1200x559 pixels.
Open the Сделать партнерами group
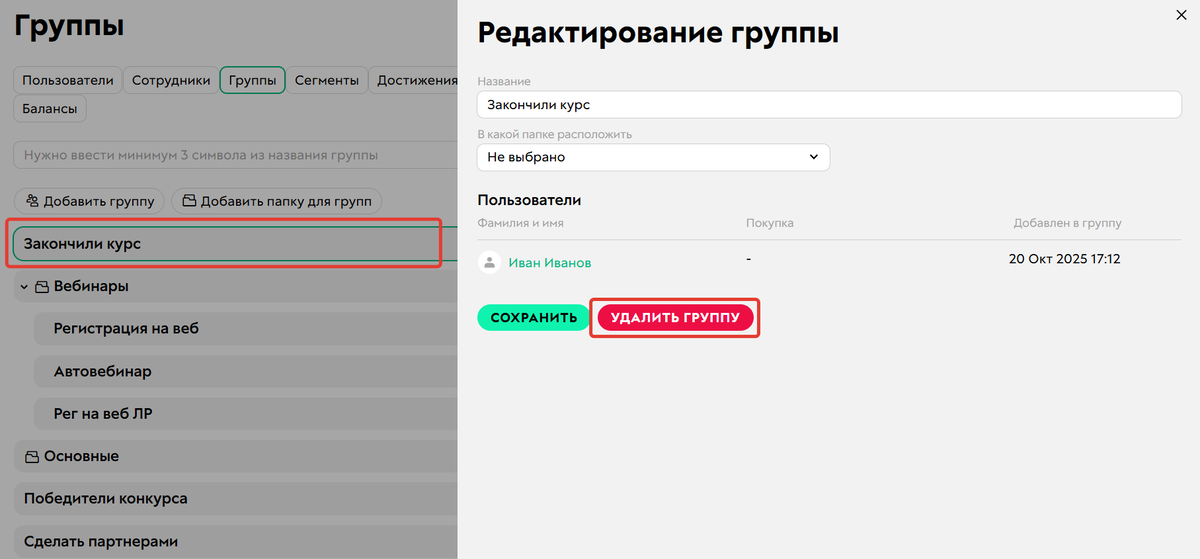[235, 541]
